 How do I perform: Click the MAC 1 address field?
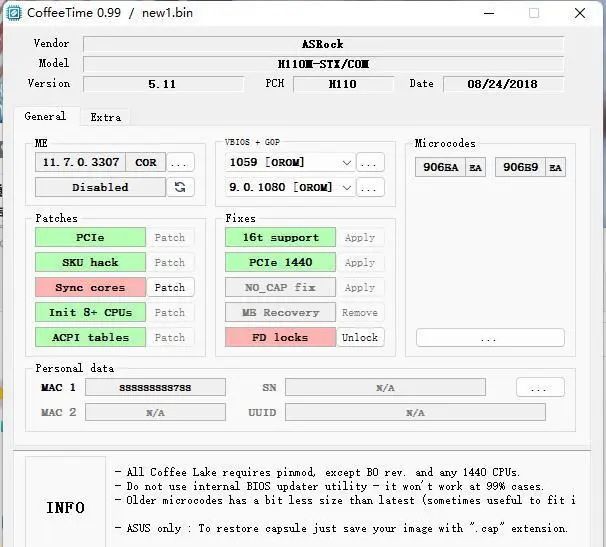(155, 387)
